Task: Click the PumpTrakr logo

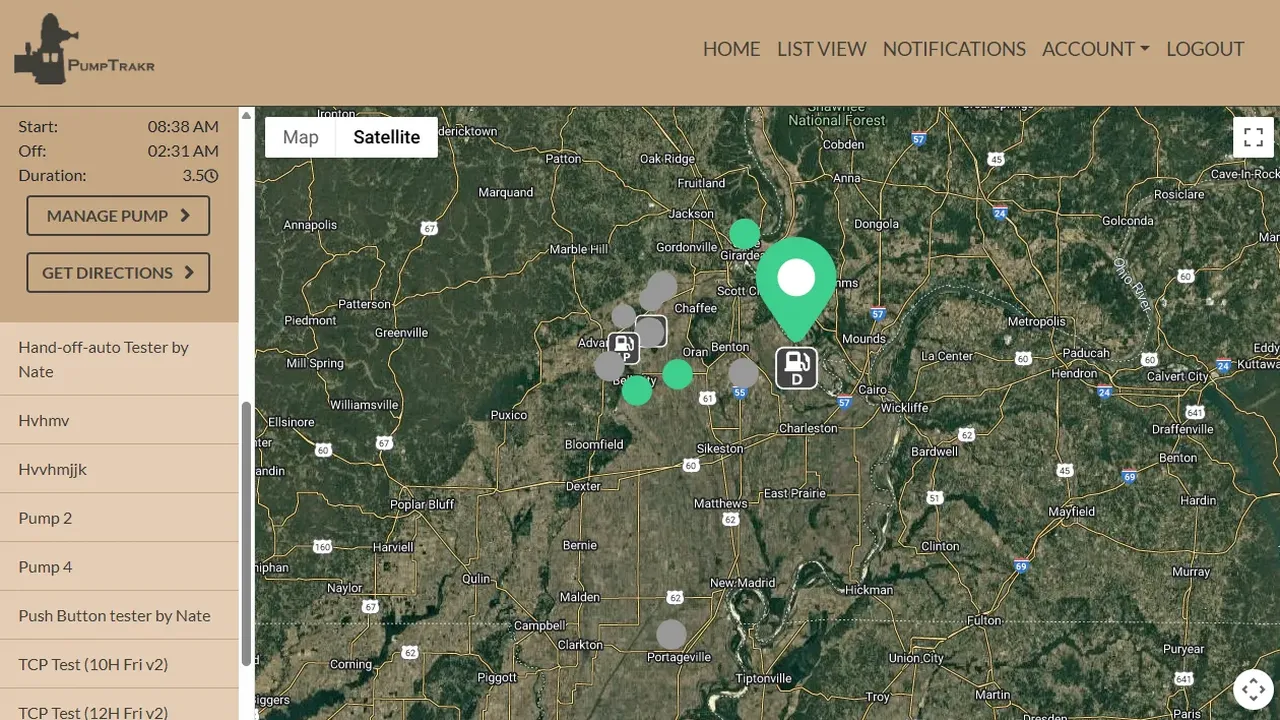Action: 85,50
